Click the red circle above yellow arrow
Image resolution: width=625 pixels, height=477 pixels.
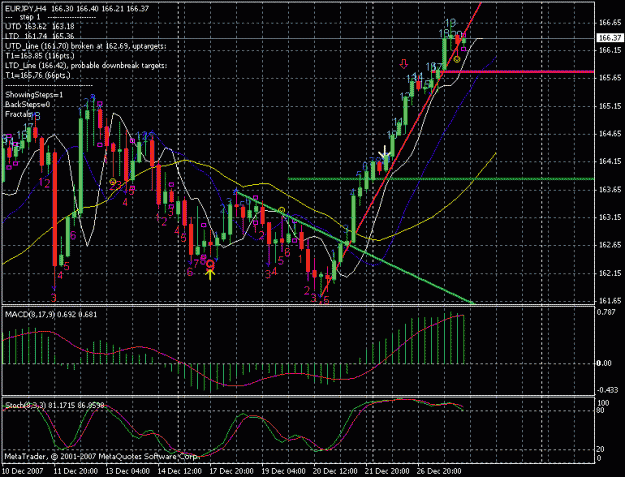click(210, 263)
